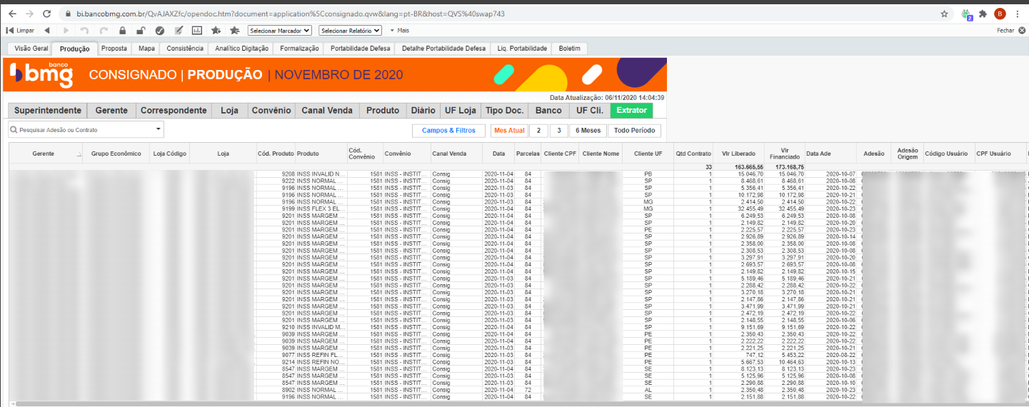Viewport: 1029px width, 407px height.
Task: Go back using the browser back arrow
Action: [x=12, y=13]
